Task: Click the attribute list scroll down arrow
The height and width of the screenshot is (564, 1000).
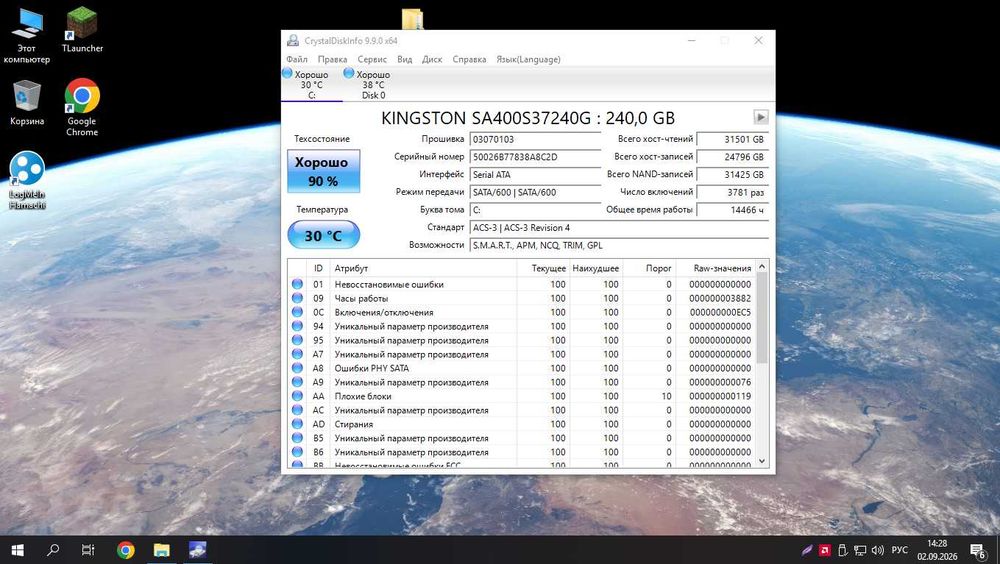Action: pyautogui.click(x=762, y=461)
